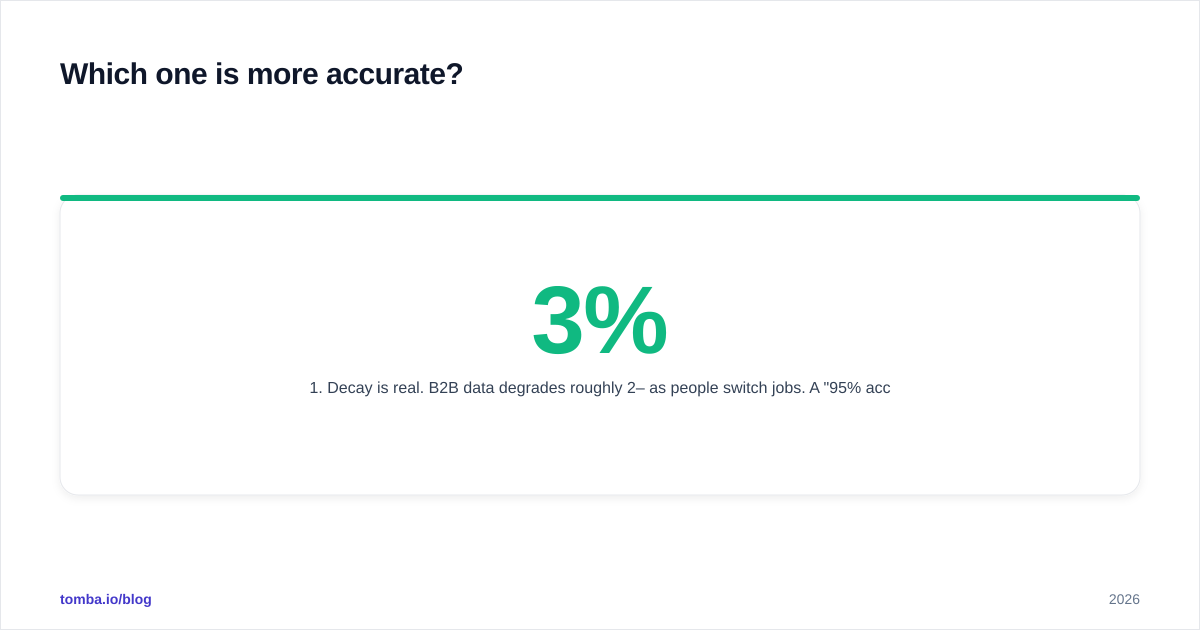
Task: Click the word 'one' in the heading
Action: 181,74
